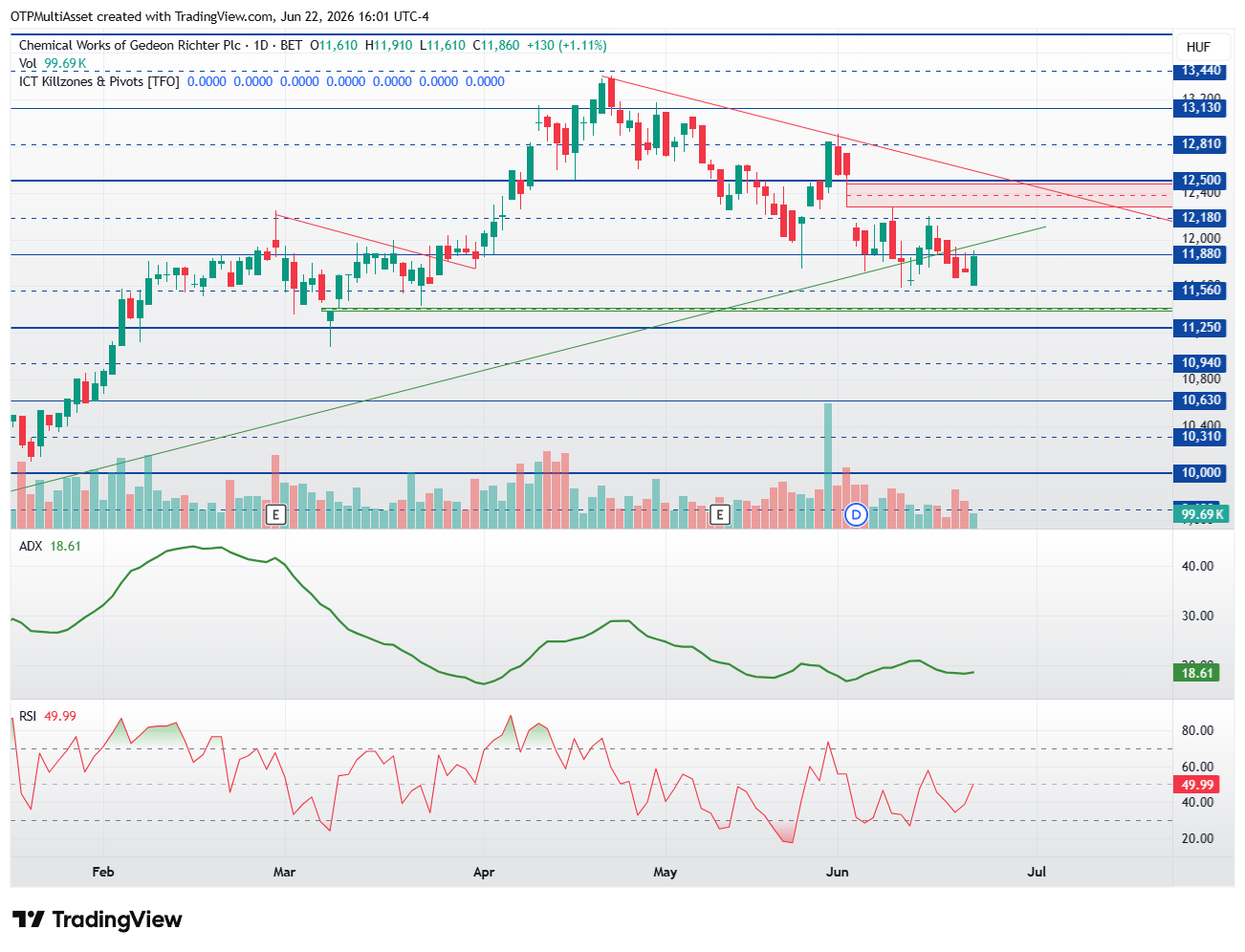The image size is (1245, 952).
Task: Select the red supply zone rectangle
Action: tap(1009, 195)
